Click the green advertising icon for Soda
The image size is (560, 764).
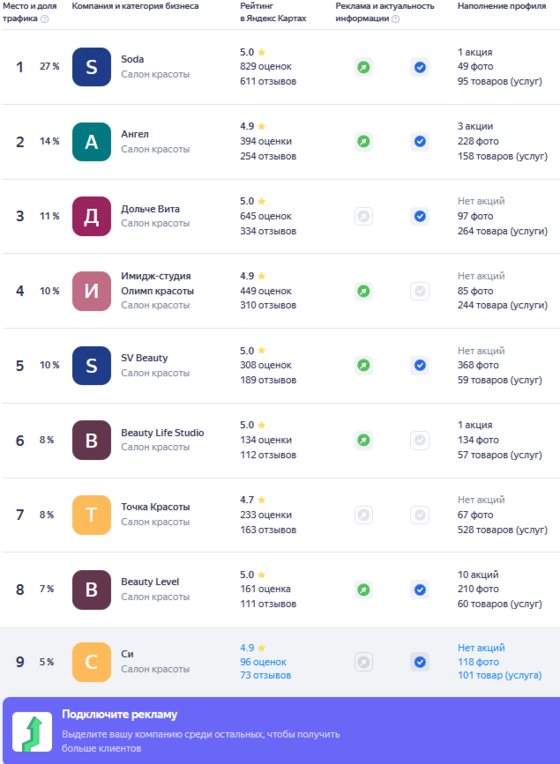coord(364,67)
